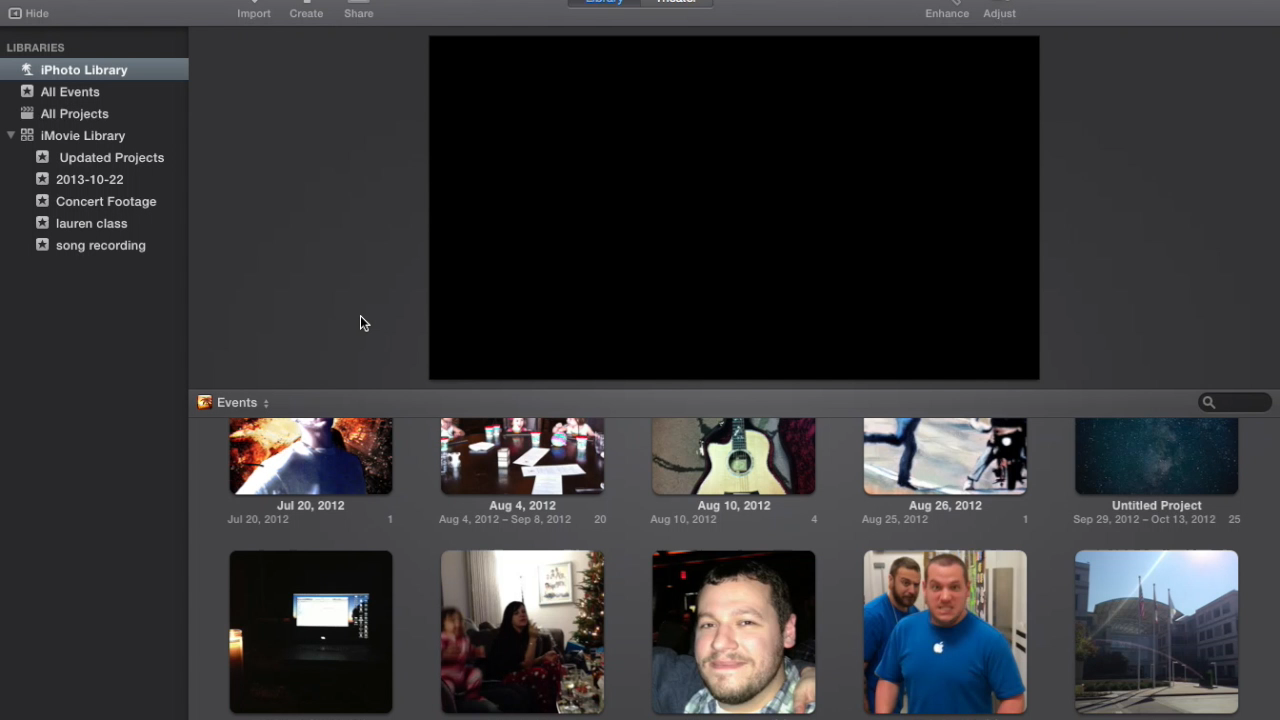Select the blue Apple shirts thumbnail
Screen dimensions: 1280x720
(945, 632)
